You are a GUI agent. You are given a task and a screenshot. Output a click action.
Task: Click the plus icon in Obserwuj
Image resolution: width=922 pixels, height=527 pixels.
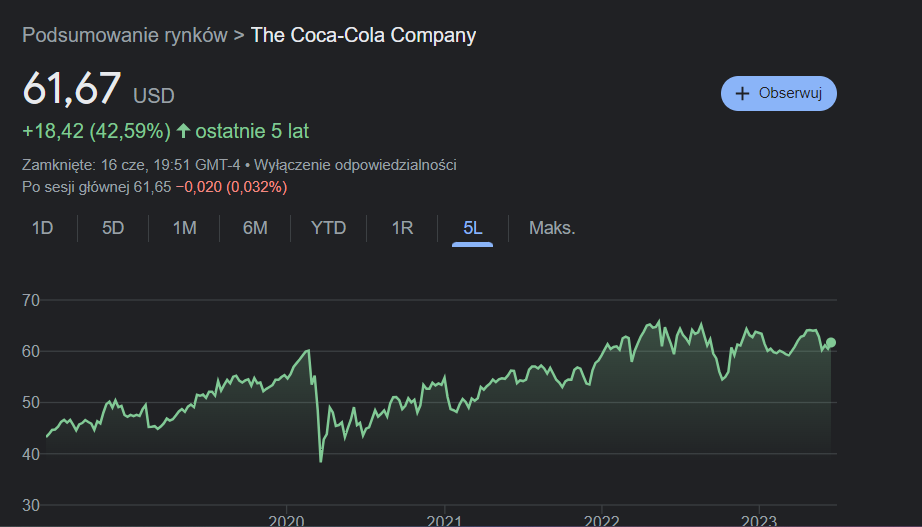[742, 93]
